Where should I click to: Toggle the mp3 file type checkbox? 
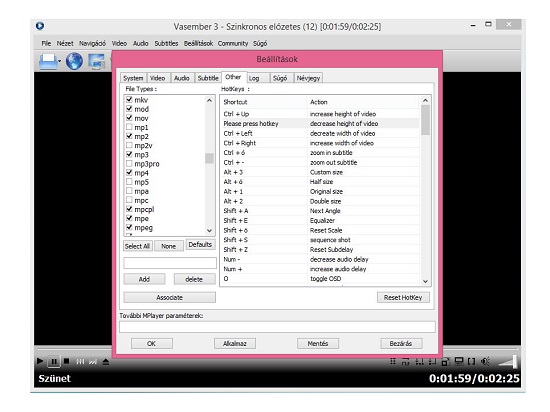[x=129, y=154]
